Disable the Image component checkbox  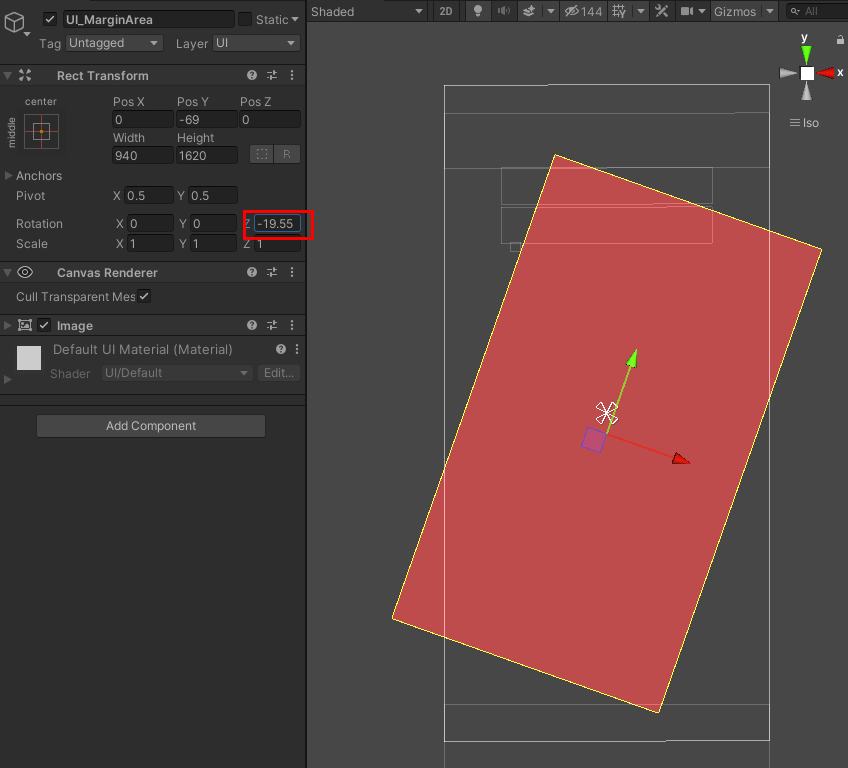tap(44, 325)
